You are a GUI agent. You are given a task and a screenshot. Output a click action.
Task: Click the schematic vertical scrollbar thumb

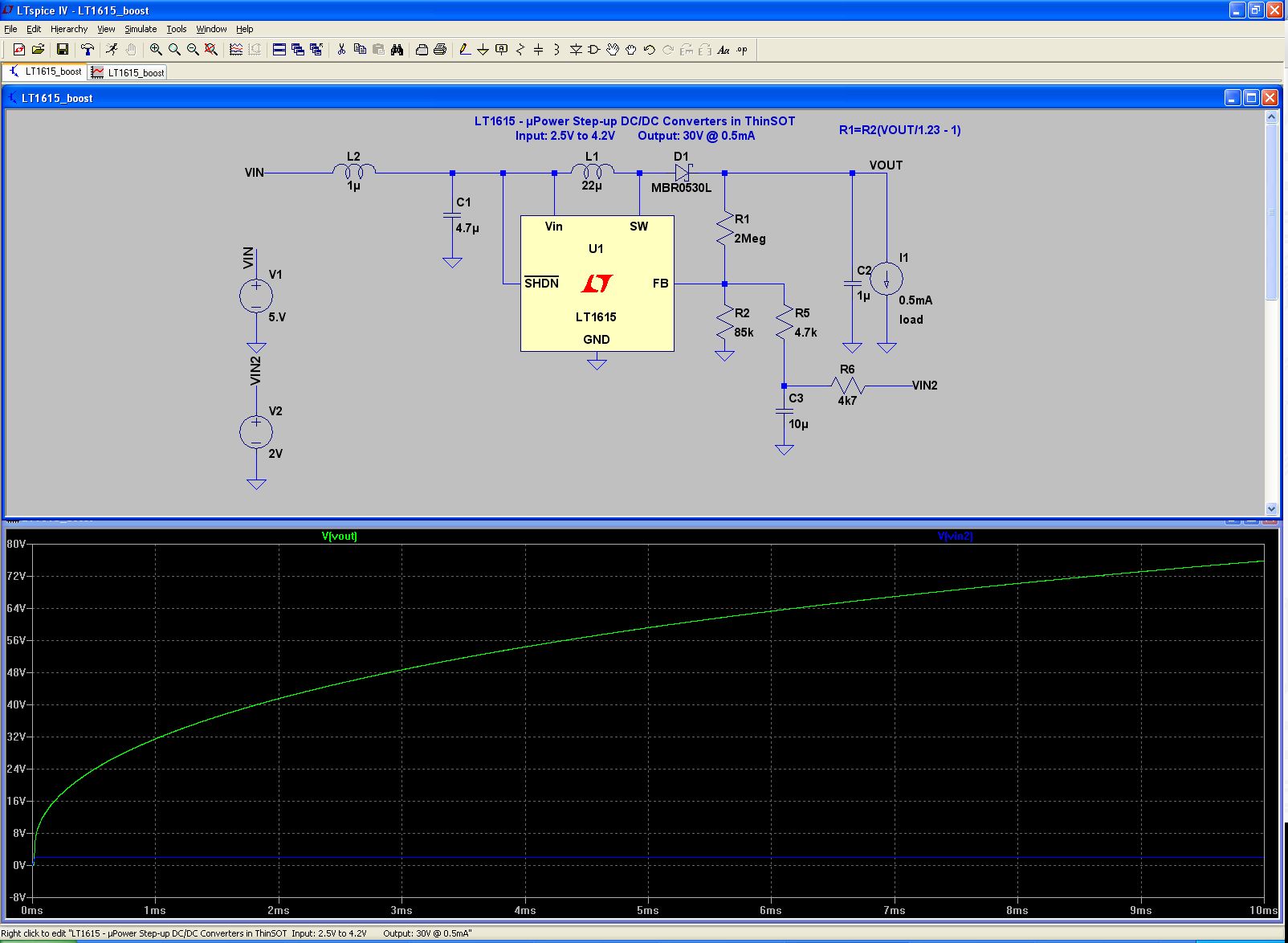click(1271, 212)
